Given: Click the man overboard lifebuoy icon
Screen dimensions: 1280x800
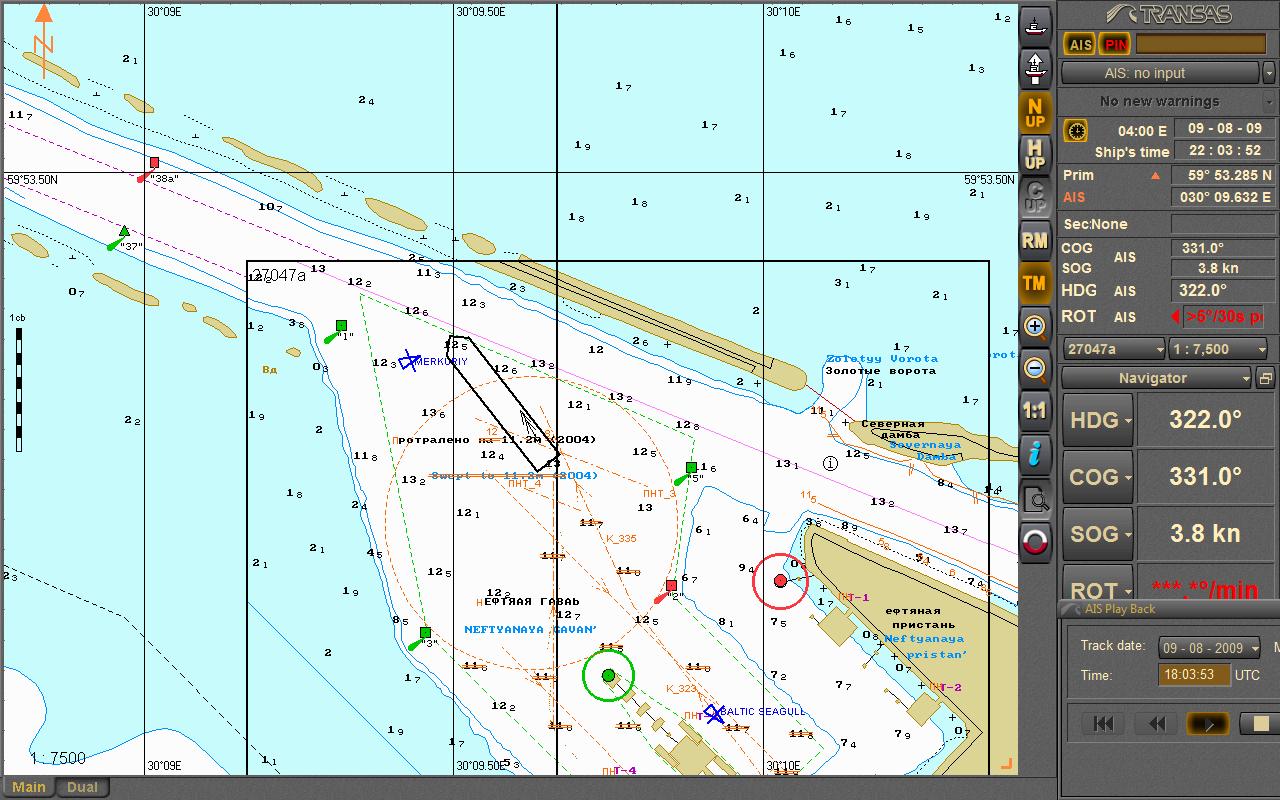Looking at the screenshot, I should point(1035,542).
